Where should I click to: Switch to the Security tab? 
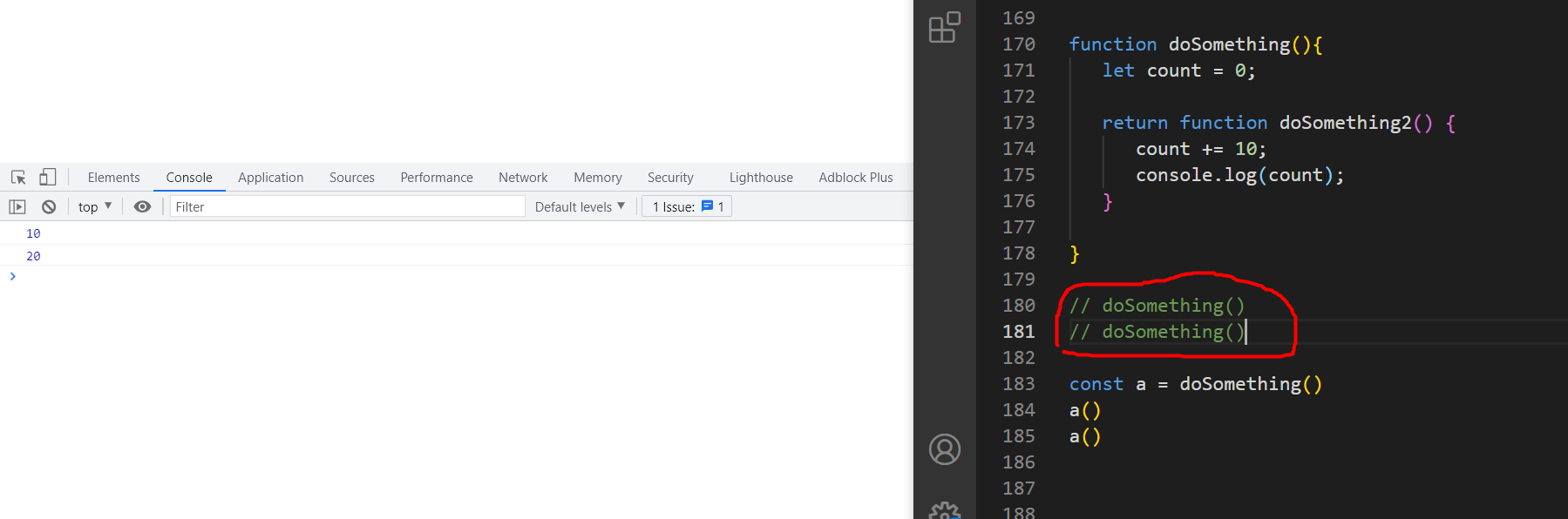670,177
